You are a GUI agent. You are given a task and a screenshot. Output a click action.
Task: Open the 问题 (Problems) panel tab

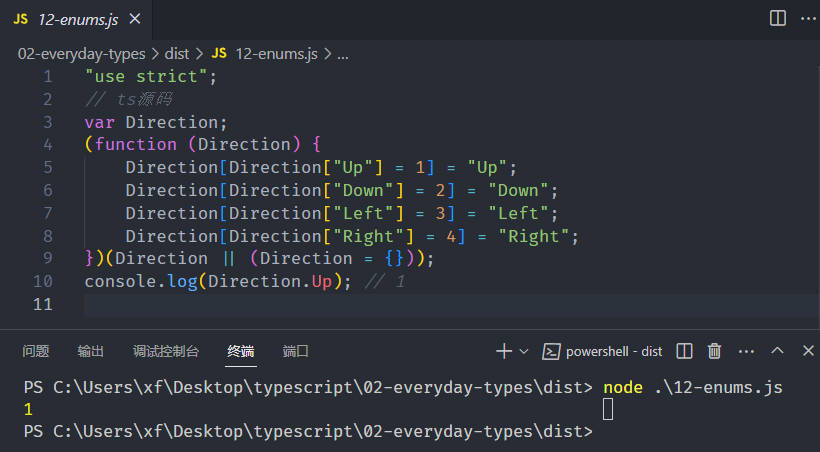click(x=36, y=351)
